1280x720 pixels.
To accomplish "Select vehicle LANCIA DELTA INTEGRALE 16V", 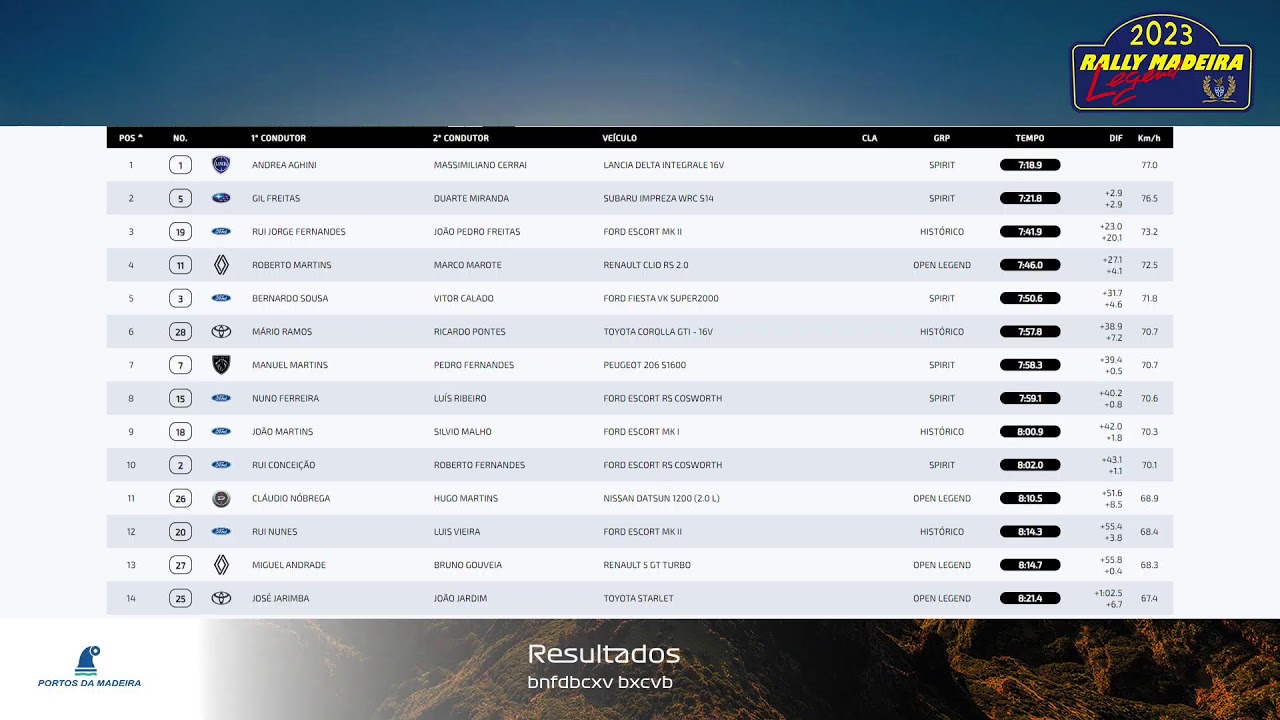I will [x=664, y=165].
